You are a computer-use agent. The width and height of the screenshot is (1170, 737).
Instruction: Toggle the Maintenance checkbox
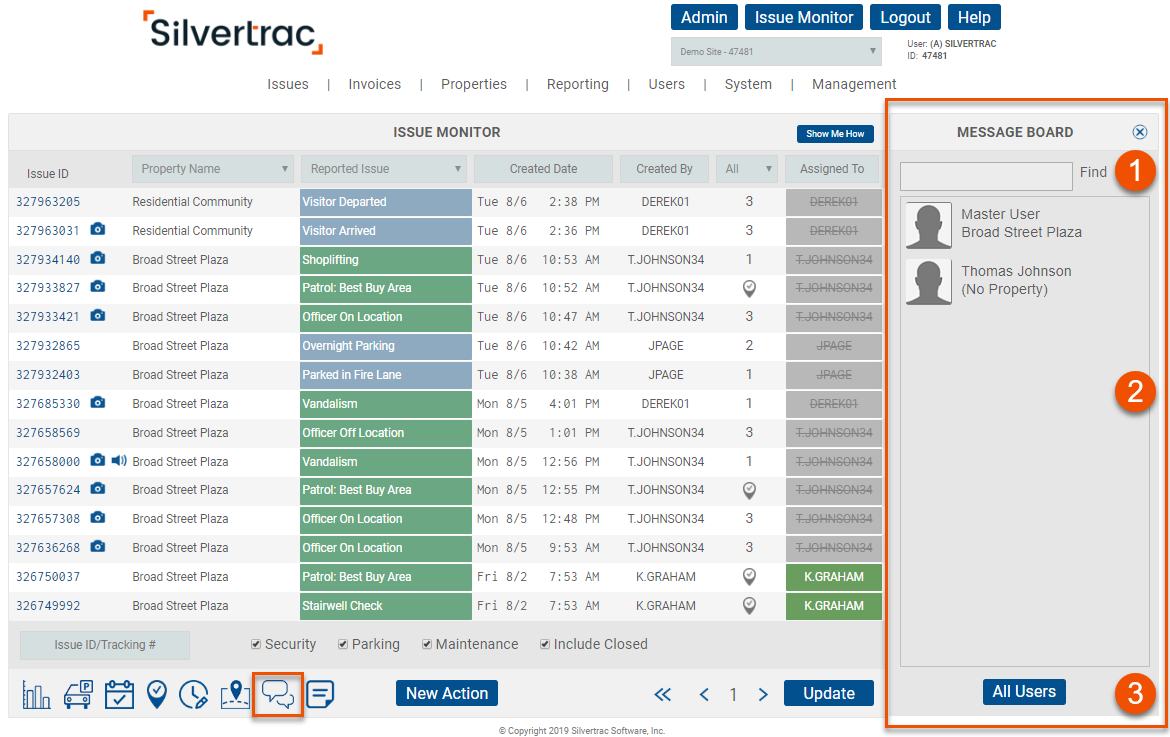coord(427,644)
